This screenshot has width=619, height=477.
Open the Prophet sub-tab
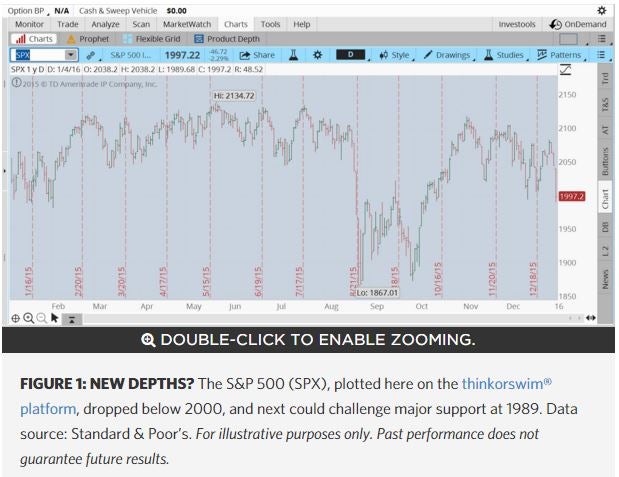tap(88, 39)
